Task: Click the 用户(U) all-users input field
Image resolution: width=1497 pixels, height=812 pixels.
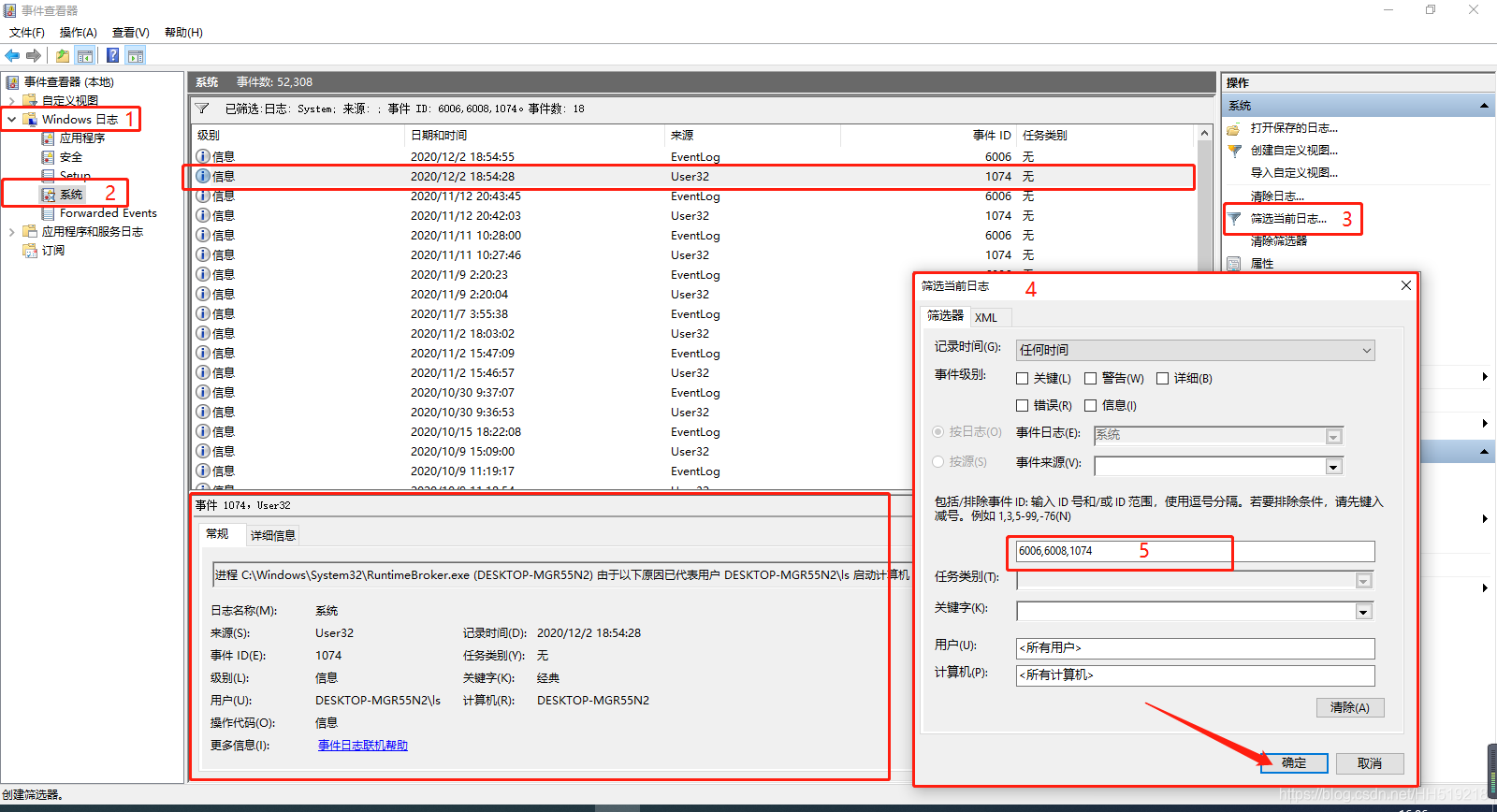Action: pyautogui.click(x=1196, y=647)
